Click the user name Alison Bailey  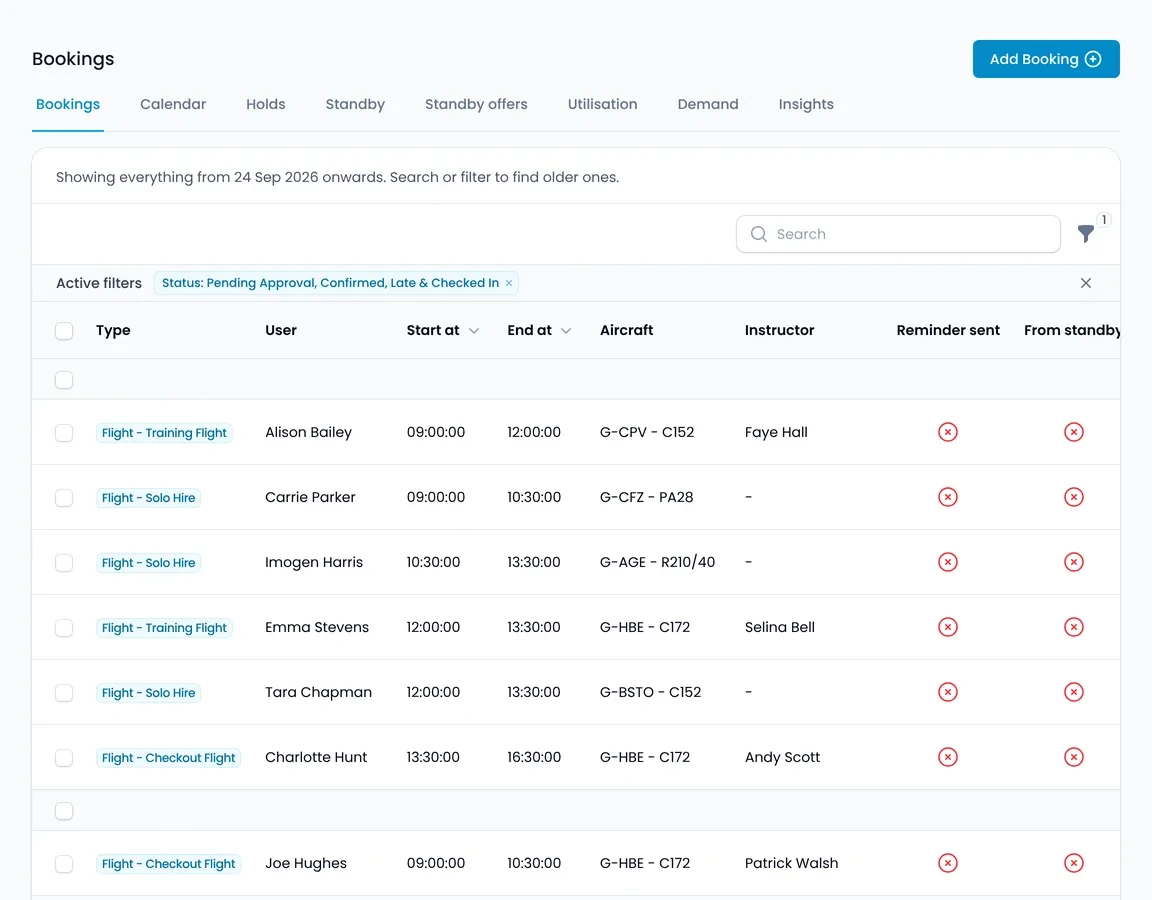309,432
